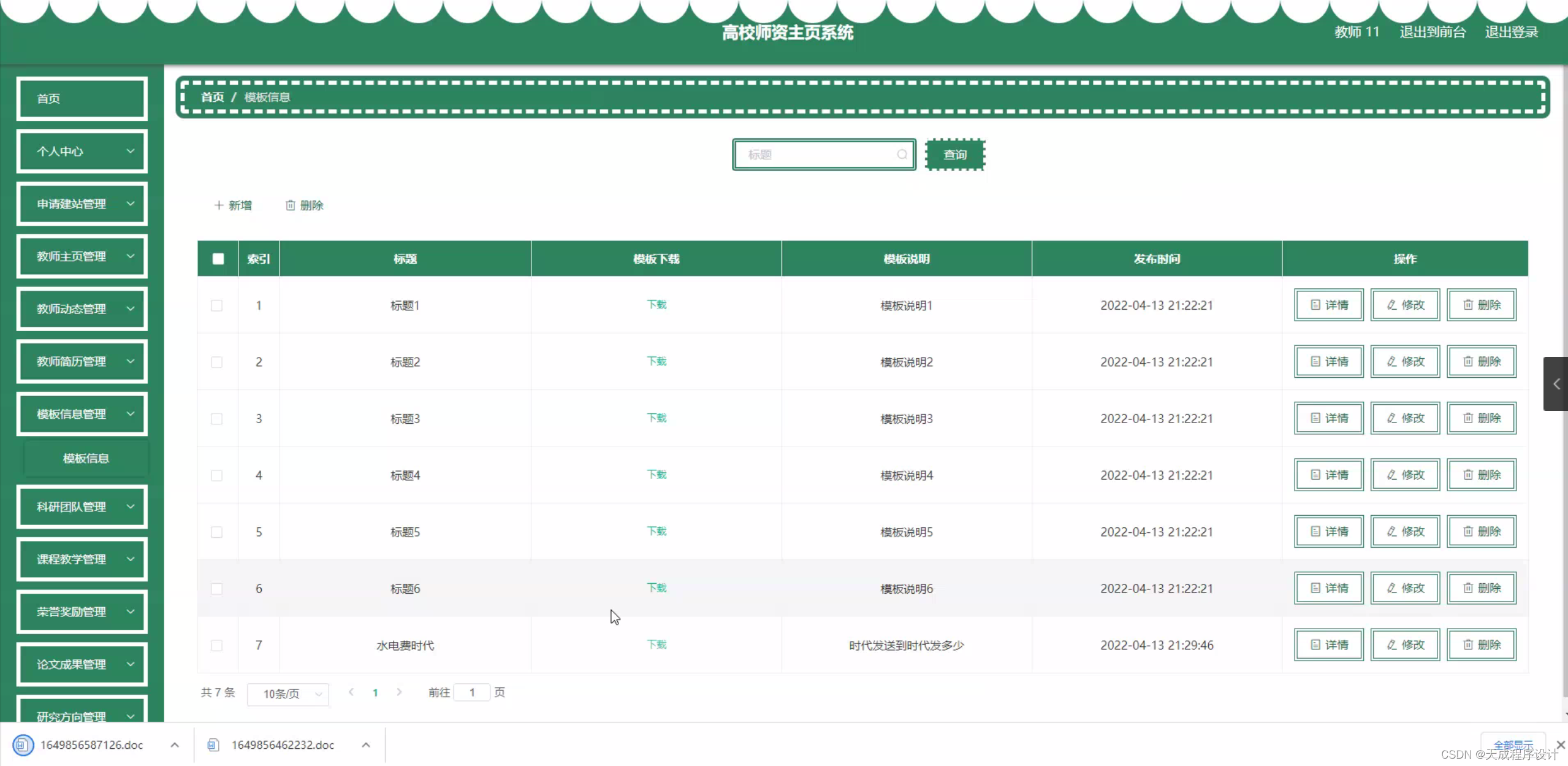Select the 模板信息 submenu item

[86, 458]
